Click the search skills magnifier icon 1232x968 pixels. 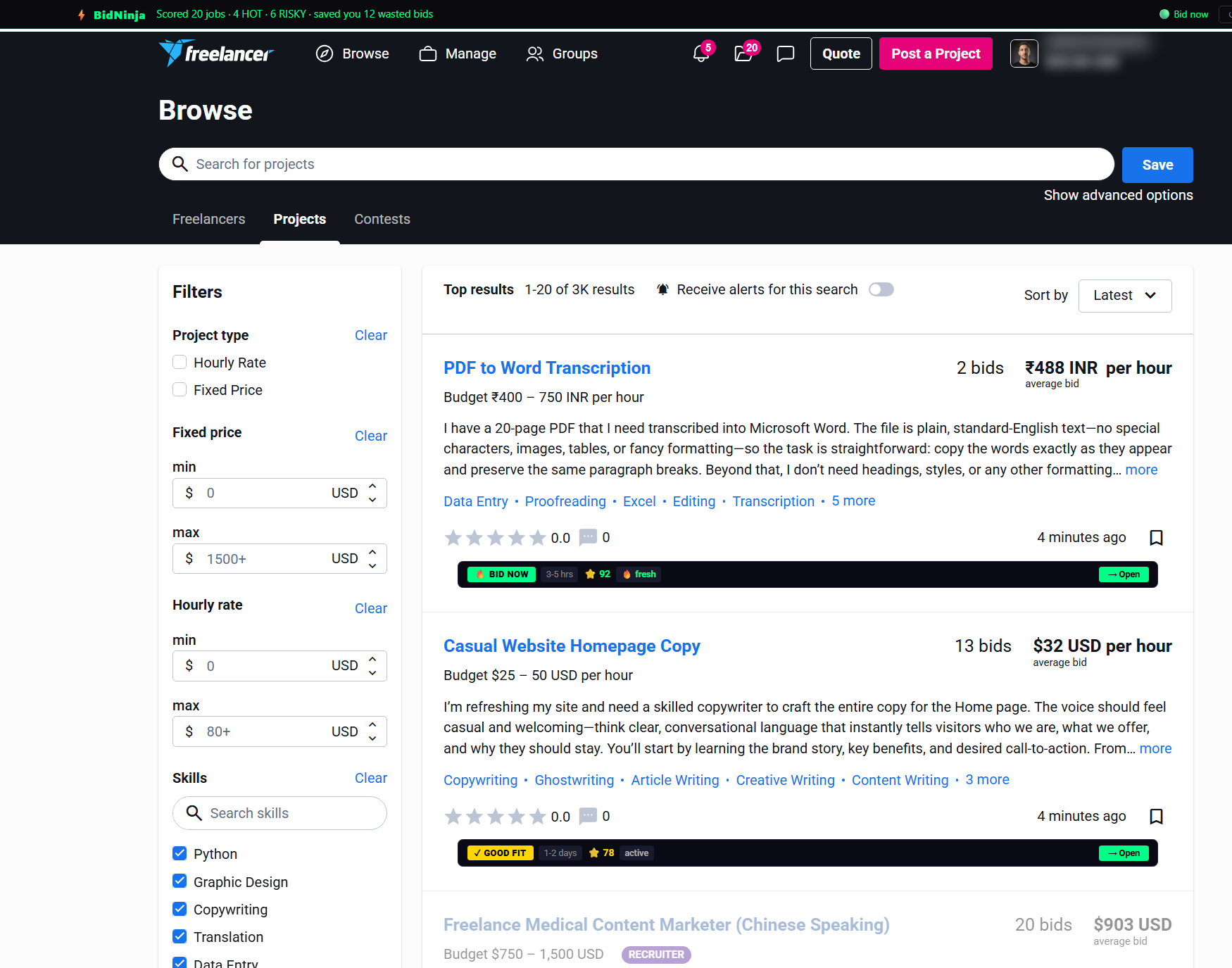pyautogui.click(x=194, y=813)
